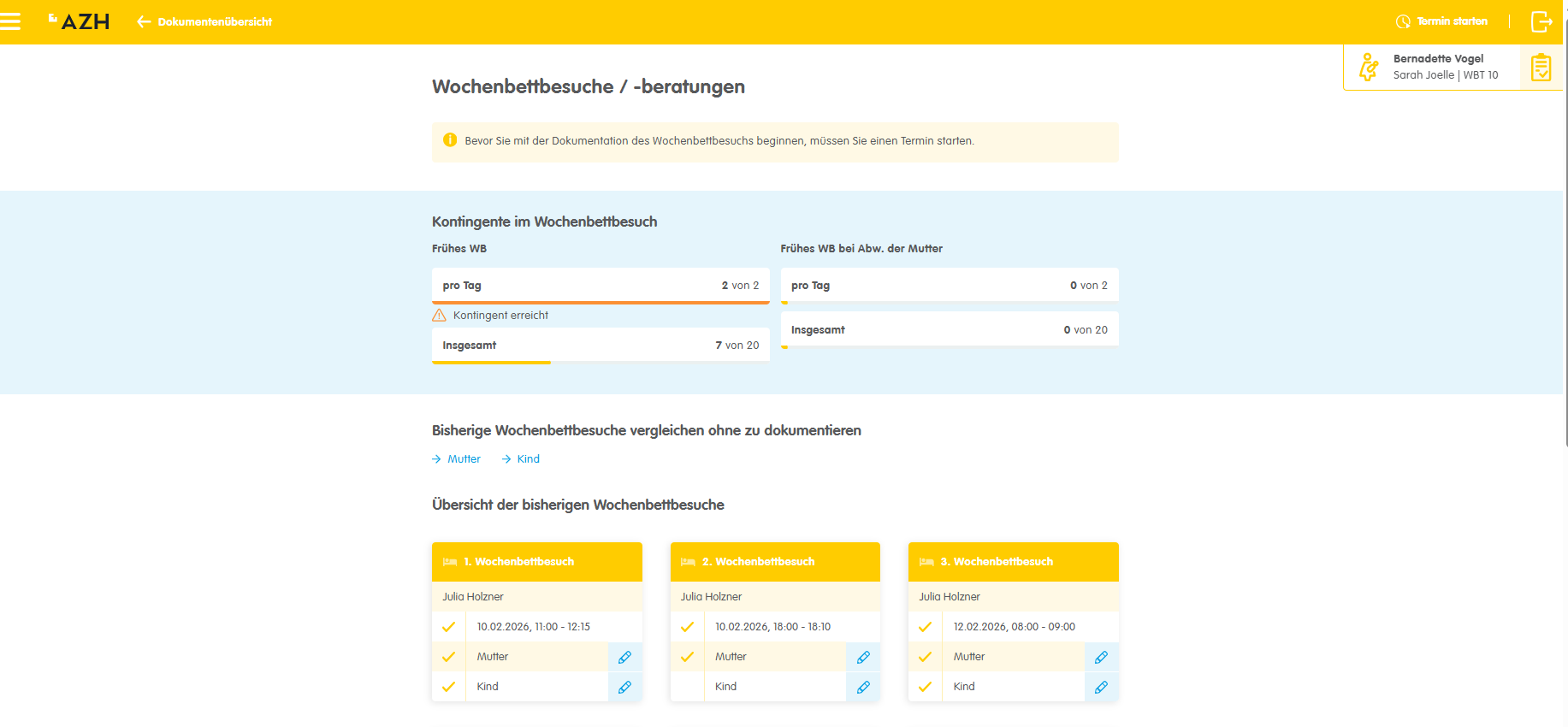Click the logout icon
The width and height of the screenshot is (1568, 727).
1541,21
